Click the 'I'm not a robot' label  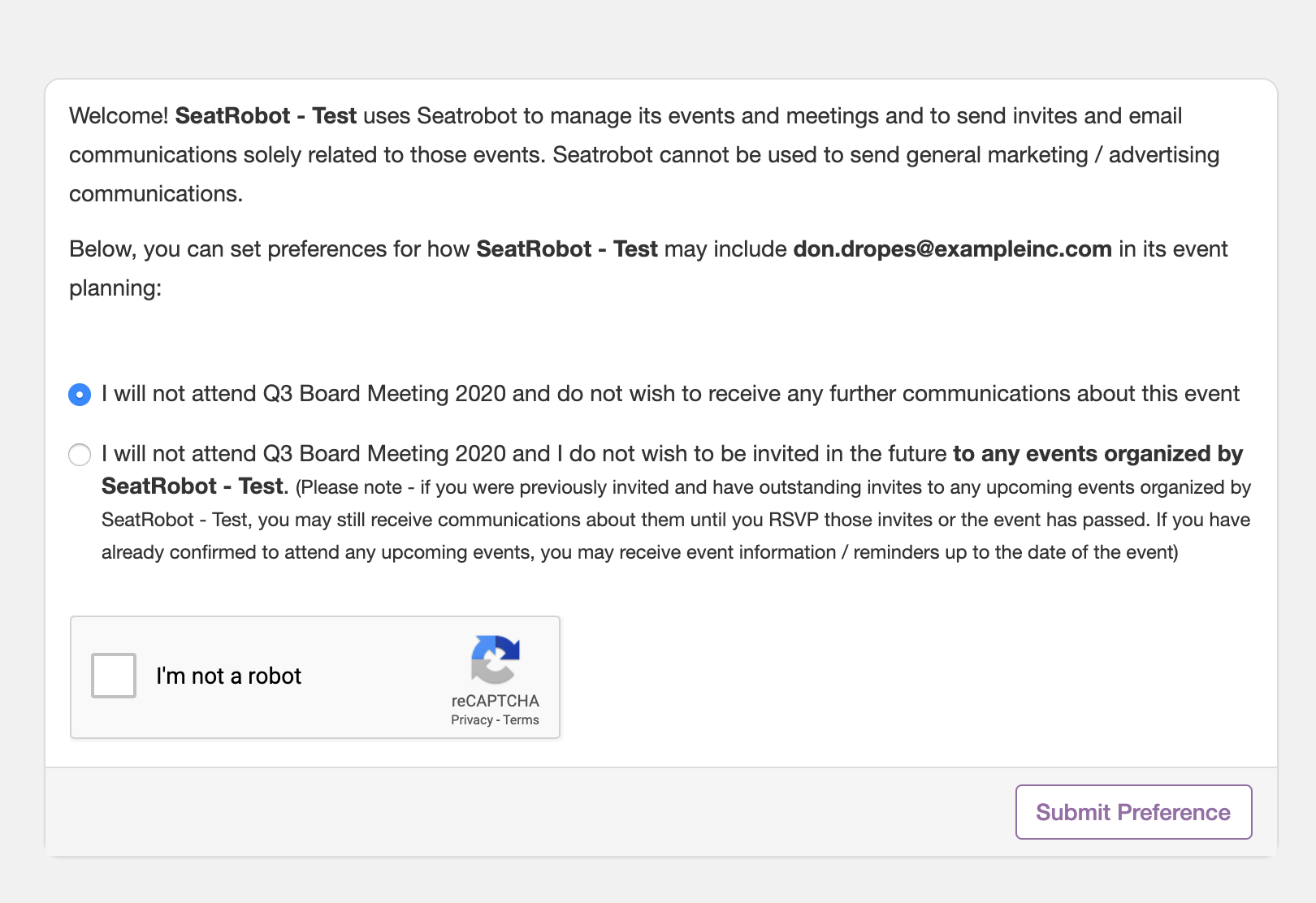point(228,676)
